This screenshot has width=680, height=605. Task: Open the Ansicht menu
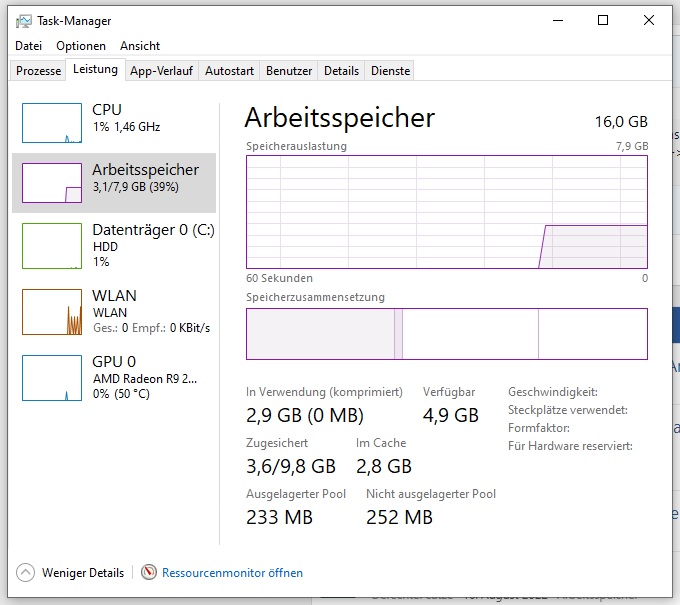coord(140,46)
